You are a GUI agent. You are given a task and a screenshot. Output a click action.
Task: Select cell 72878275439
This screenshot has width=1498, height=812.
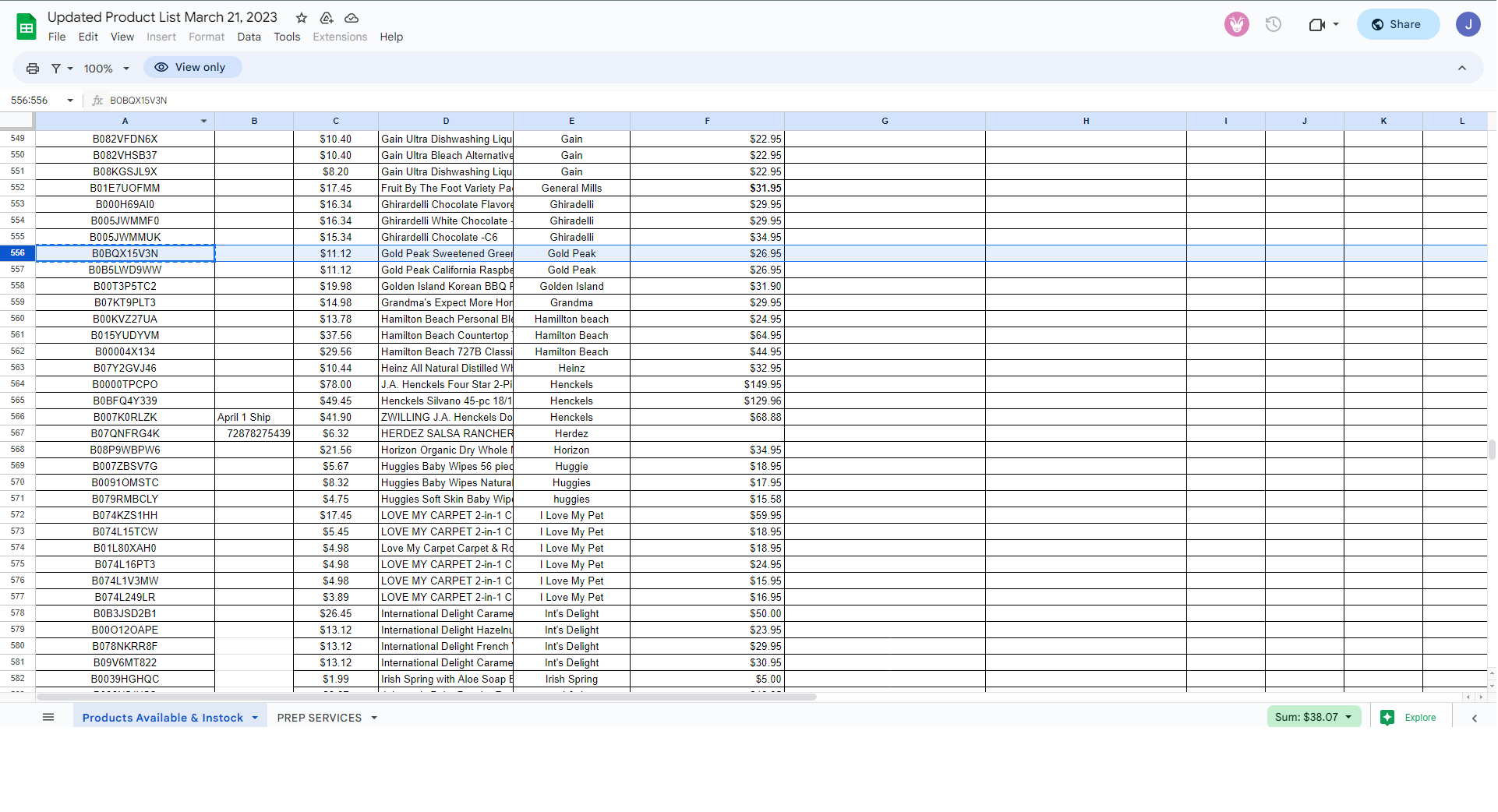click(x=254, y=434)
